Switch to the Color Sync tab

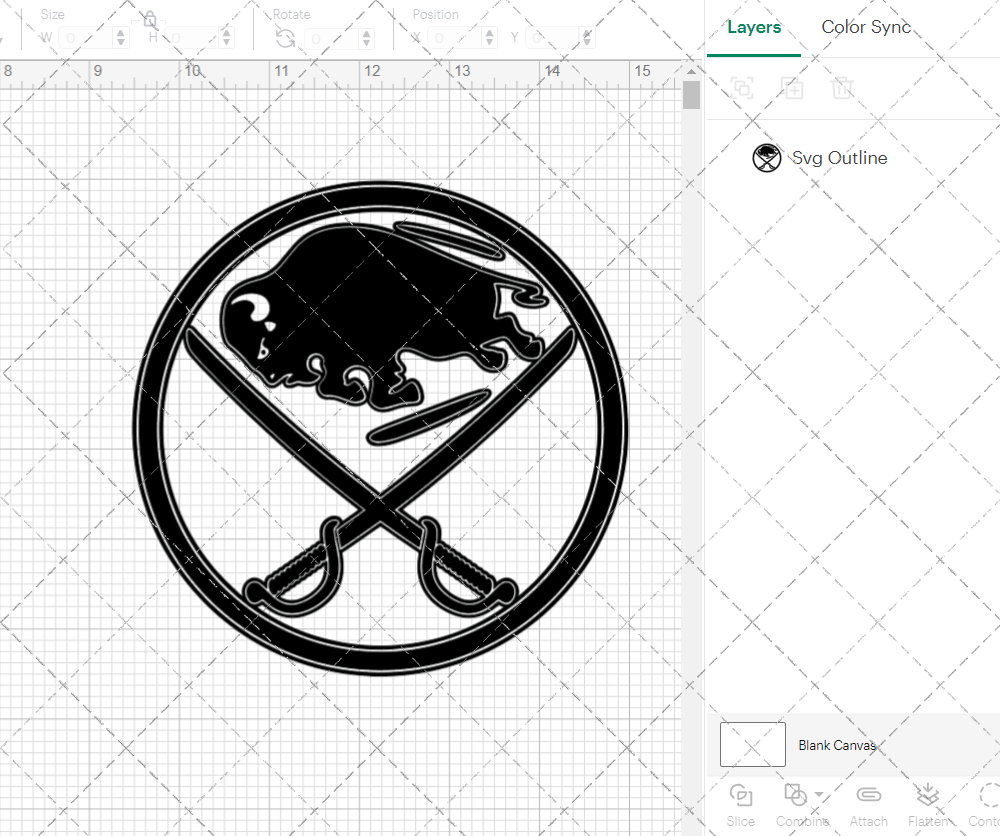point(866,27)
